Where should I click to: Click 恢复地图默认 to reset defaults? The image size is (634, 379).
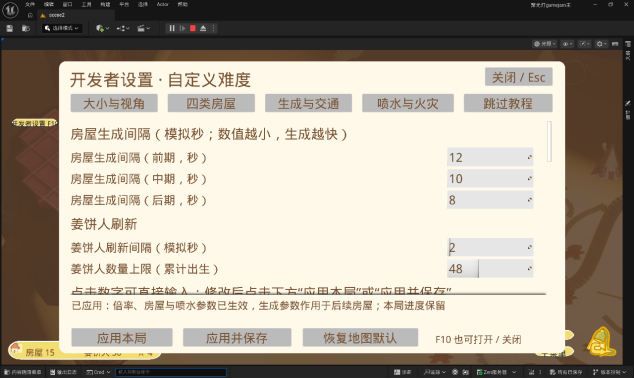pyautogui.click(x=360, y=338)
